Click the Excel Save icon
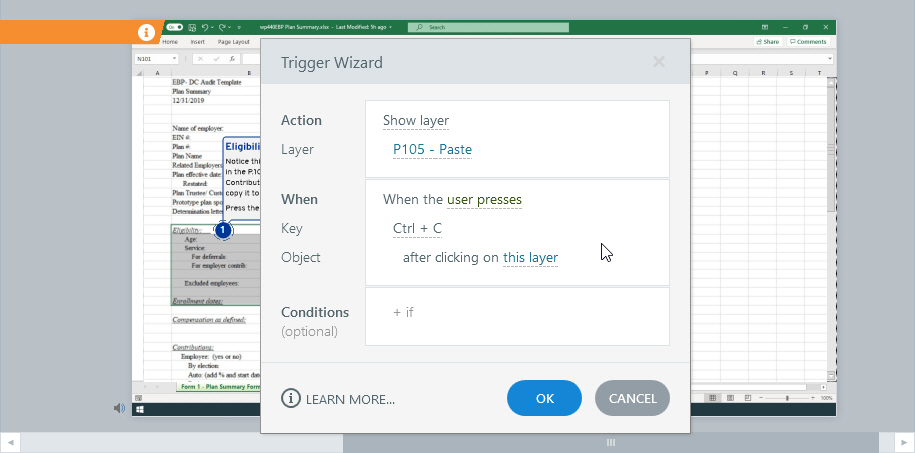The height and width of the screenshot is (453, 915). pyautogui.click(x=192, y=27)
